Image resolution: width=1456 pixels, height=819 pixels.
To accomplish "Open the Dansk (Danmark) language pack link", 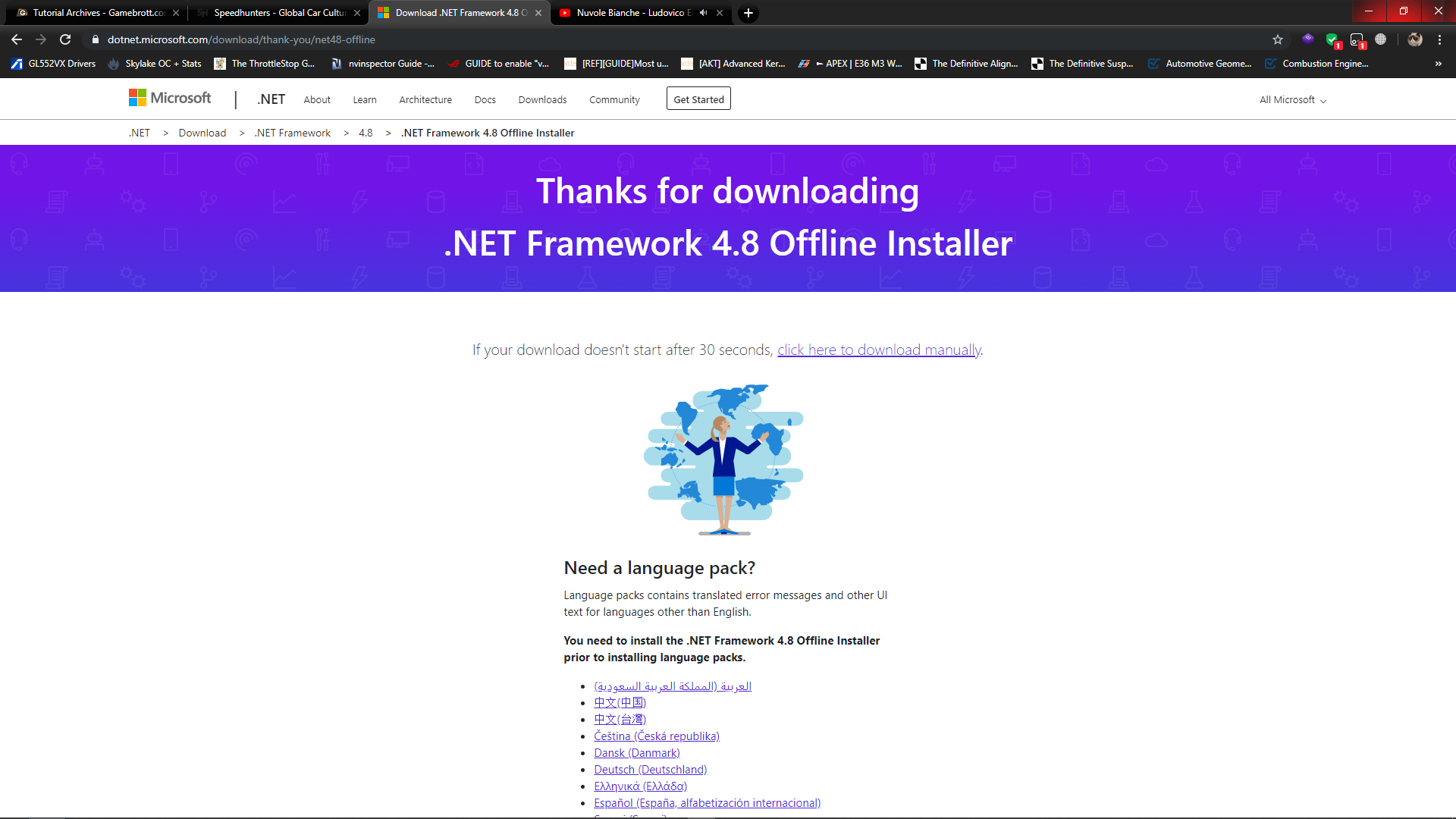I will (637, 753).
